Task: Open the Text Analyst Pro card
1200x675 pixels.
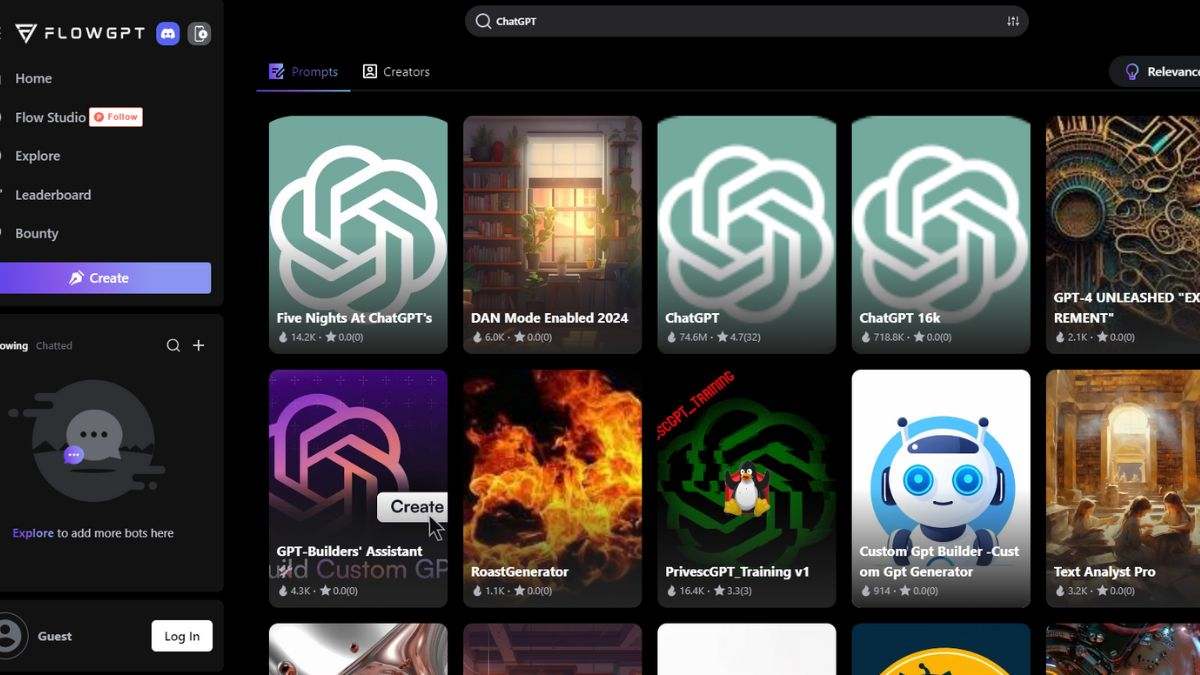Action: [x=1123, y=489]
